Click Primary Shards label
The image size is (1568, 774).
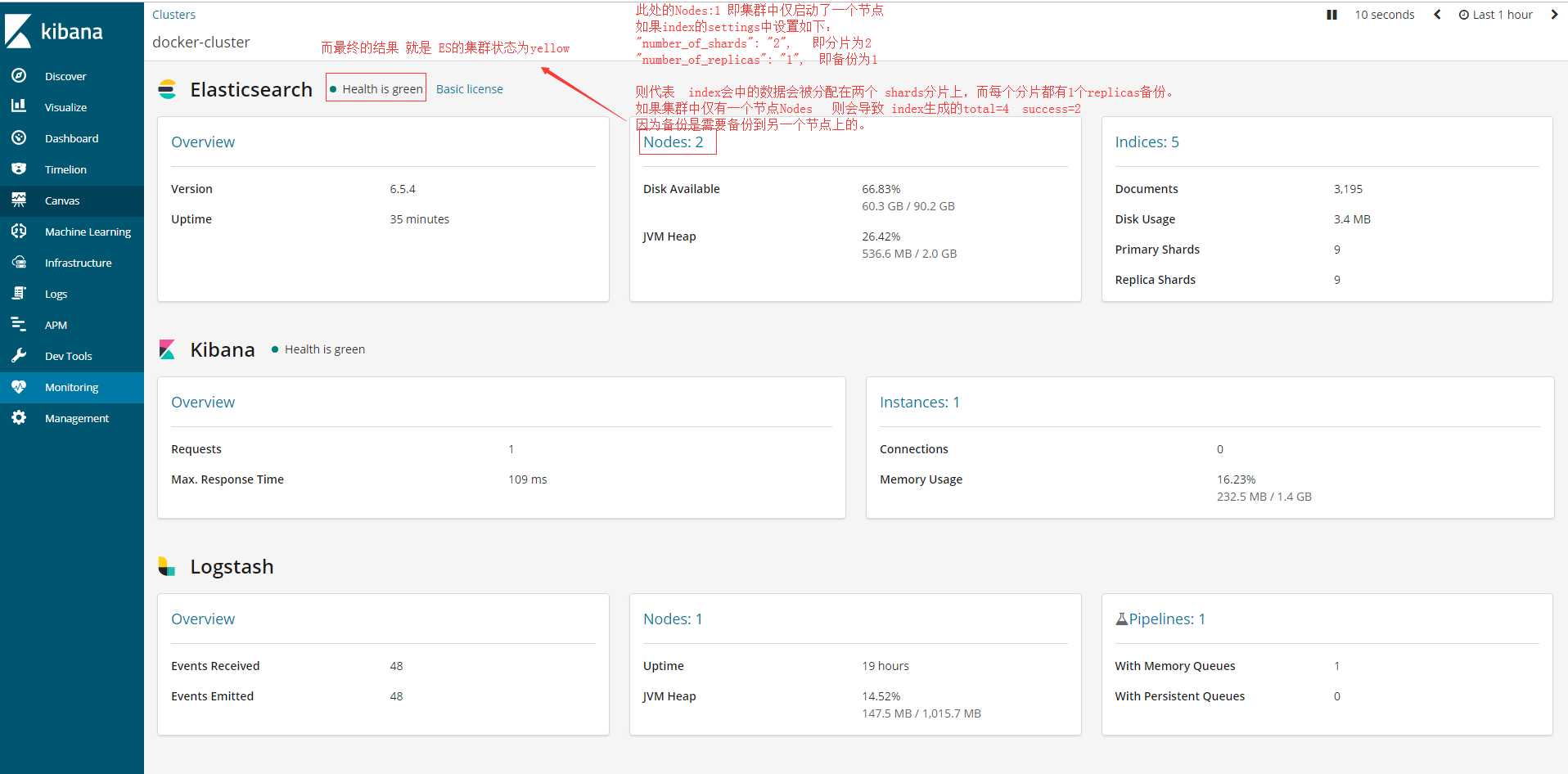tap(1156, 250)
